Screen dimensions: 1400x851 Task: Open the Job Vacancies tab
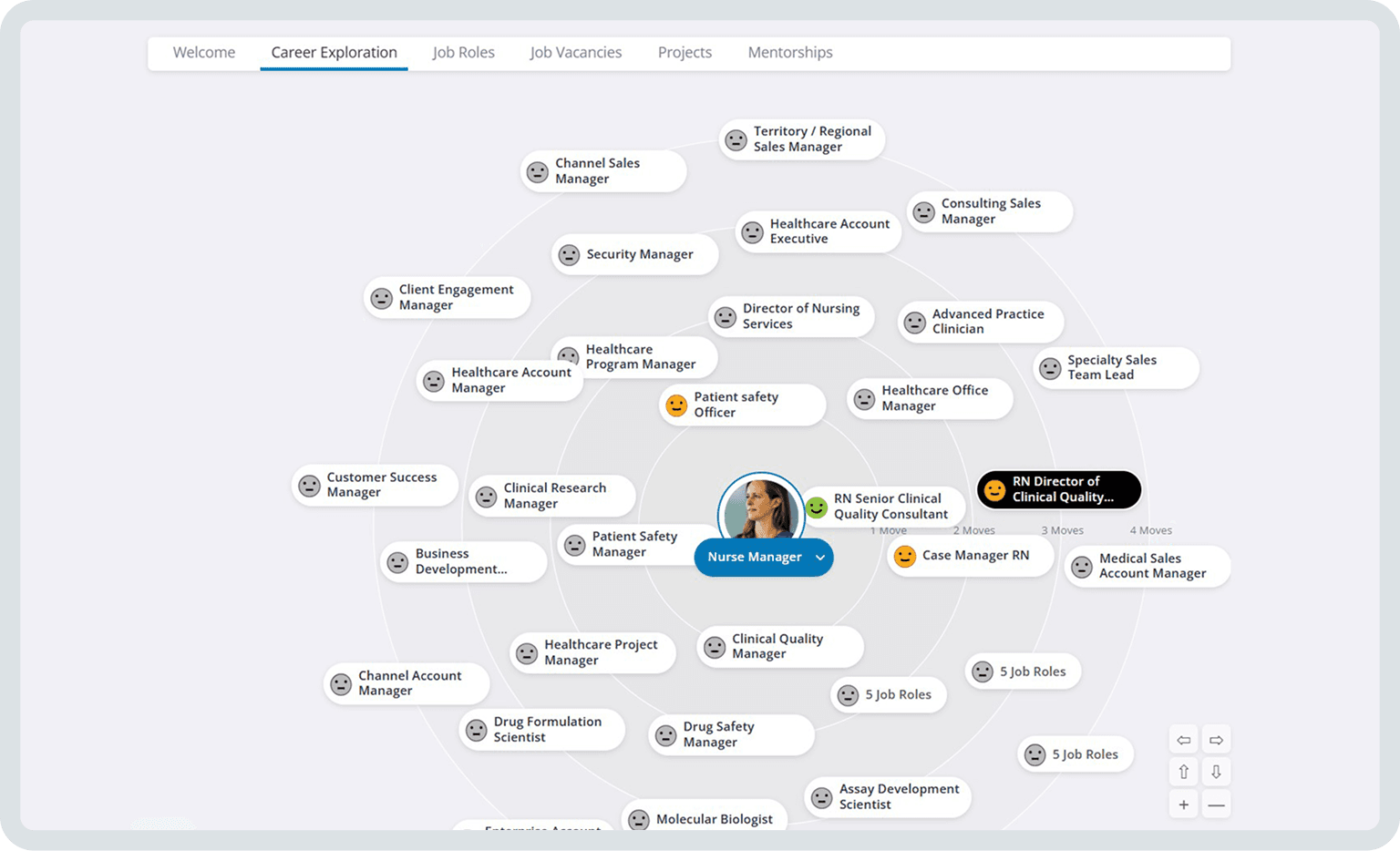tap(575, 52)
